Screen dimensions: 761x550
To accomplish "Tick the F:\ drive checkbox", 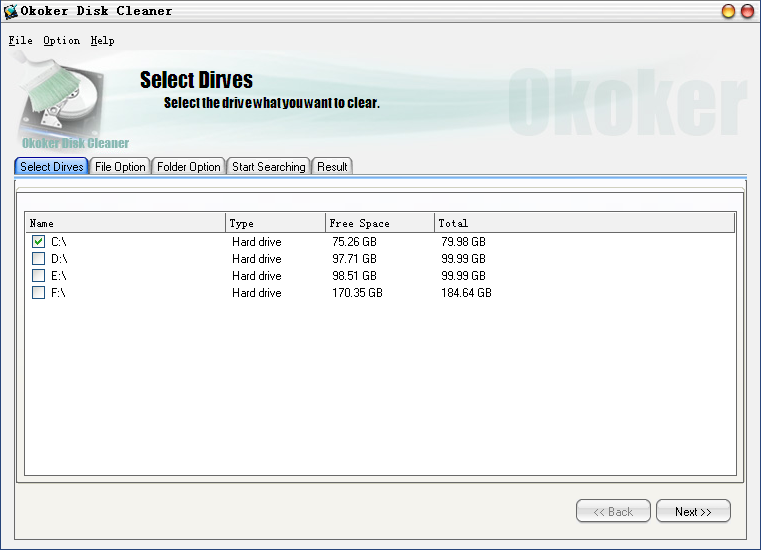I will point(38,293).
